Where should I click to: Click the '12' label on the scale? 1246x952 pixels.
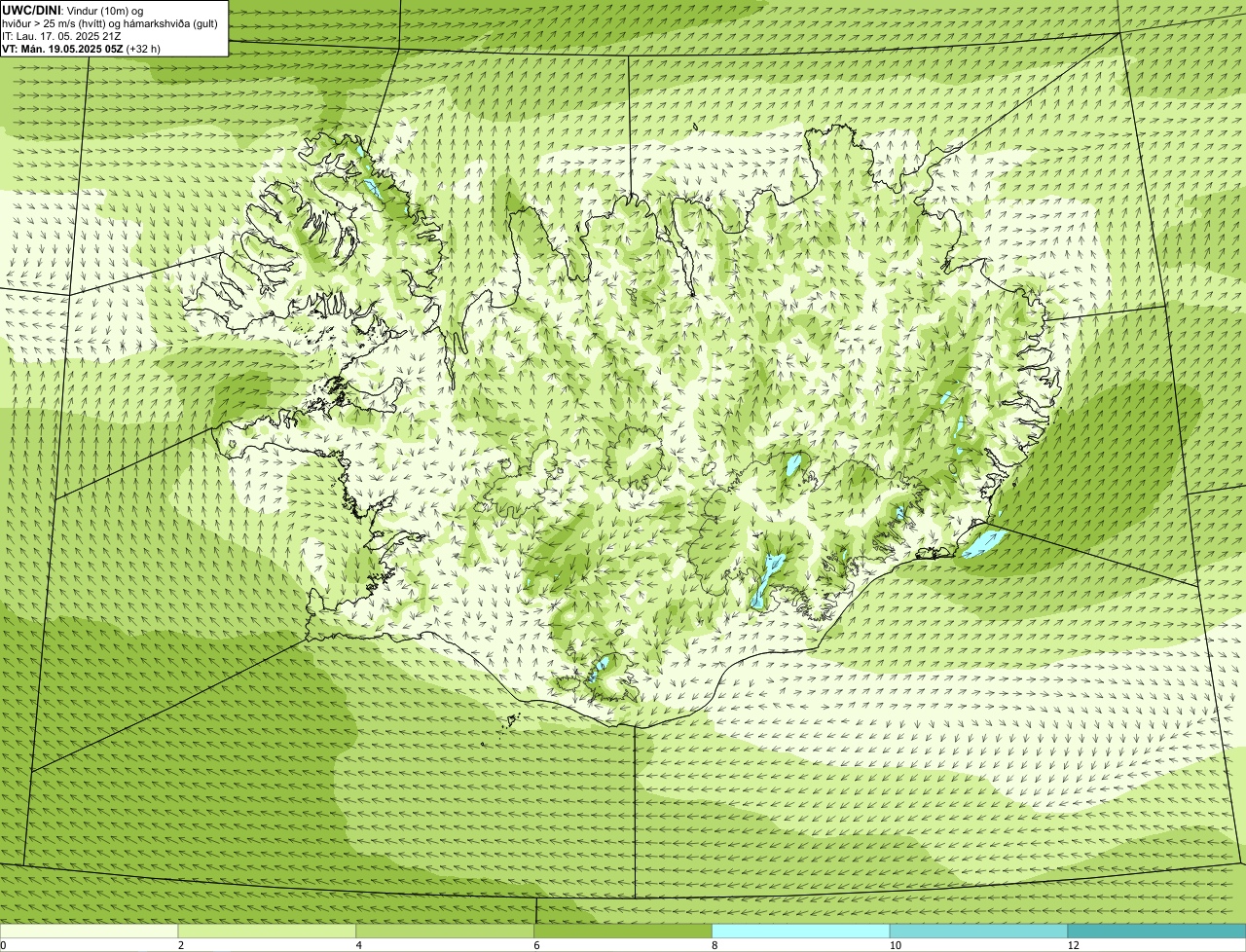coord(1073,945)
